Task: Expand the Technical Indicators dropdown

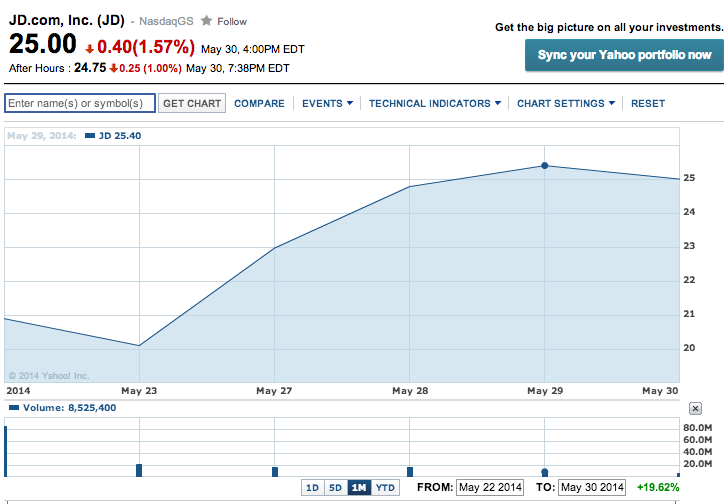Action: point(435,103)
